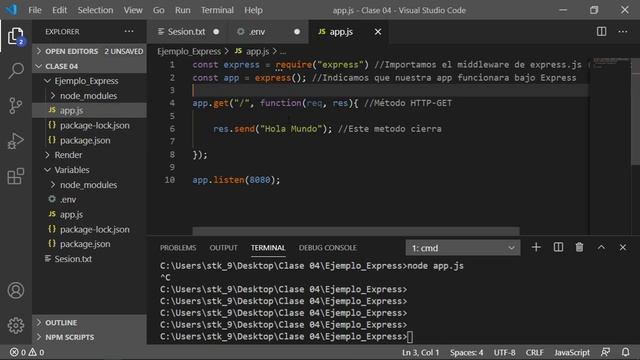Click the editor horizontal scrollbar

pyautogui.click(x=356, y=231)
